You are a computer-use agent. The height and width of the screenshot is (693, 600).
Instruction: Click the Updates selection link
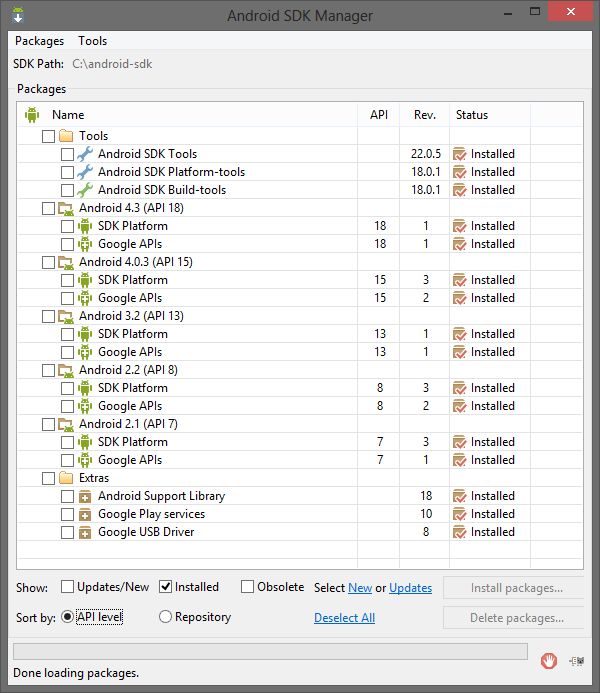point(411,588)
